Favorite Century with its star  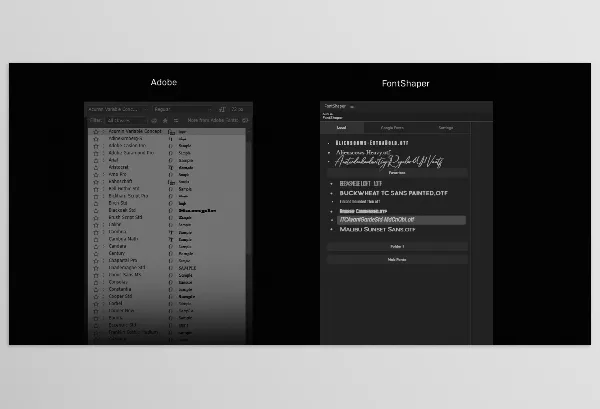pos(96,254)
